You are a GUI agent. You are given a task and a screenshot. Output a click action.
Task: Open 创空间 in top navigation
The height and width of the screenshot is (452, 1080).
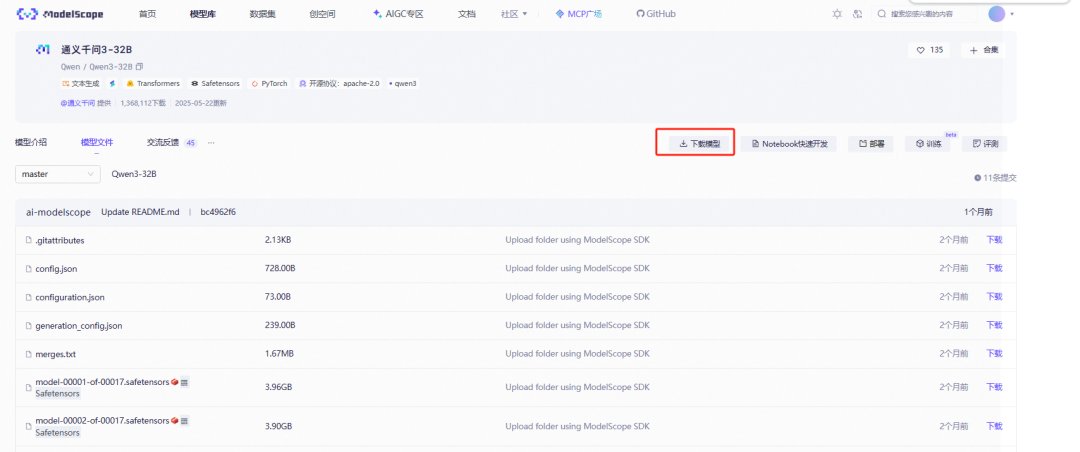(322, 14)
